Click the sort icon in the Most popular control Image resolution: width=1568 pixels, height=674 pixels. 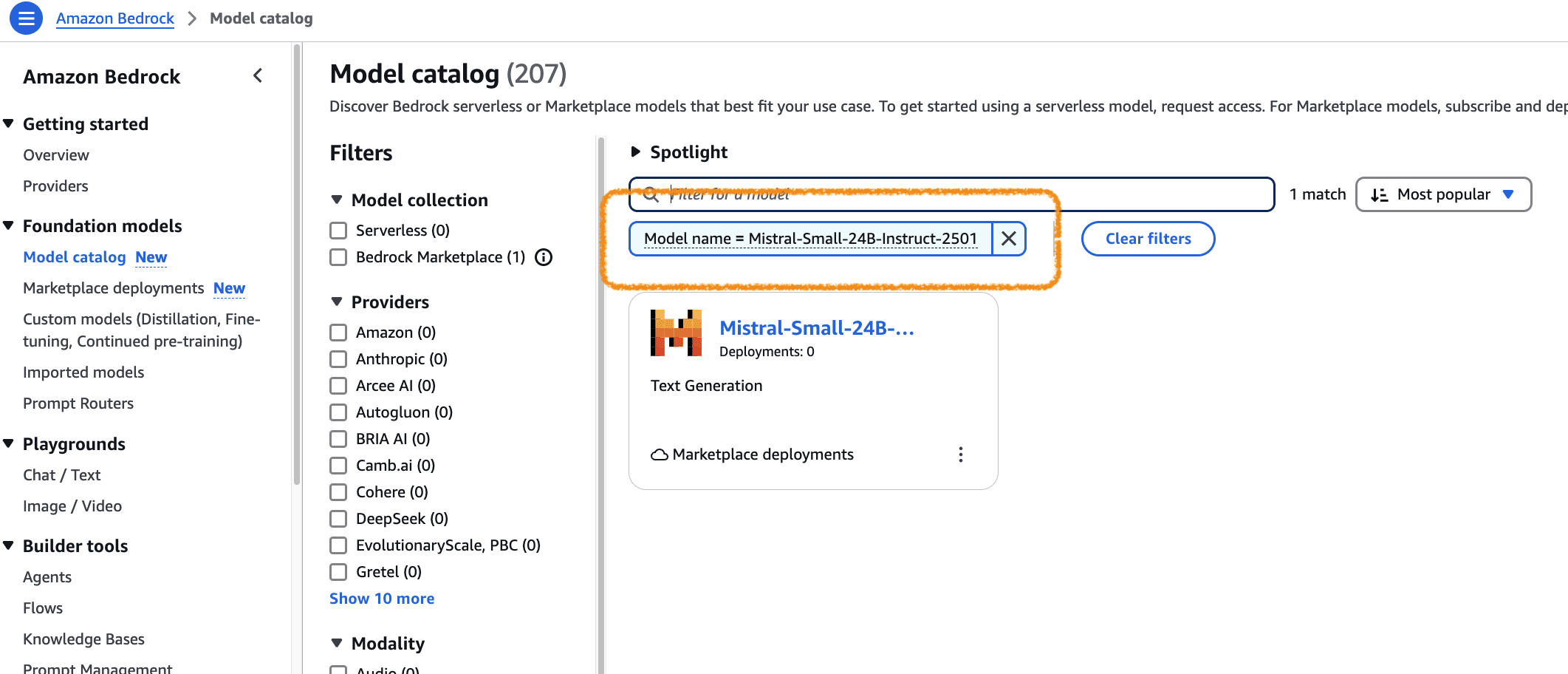click(1379, 194)
